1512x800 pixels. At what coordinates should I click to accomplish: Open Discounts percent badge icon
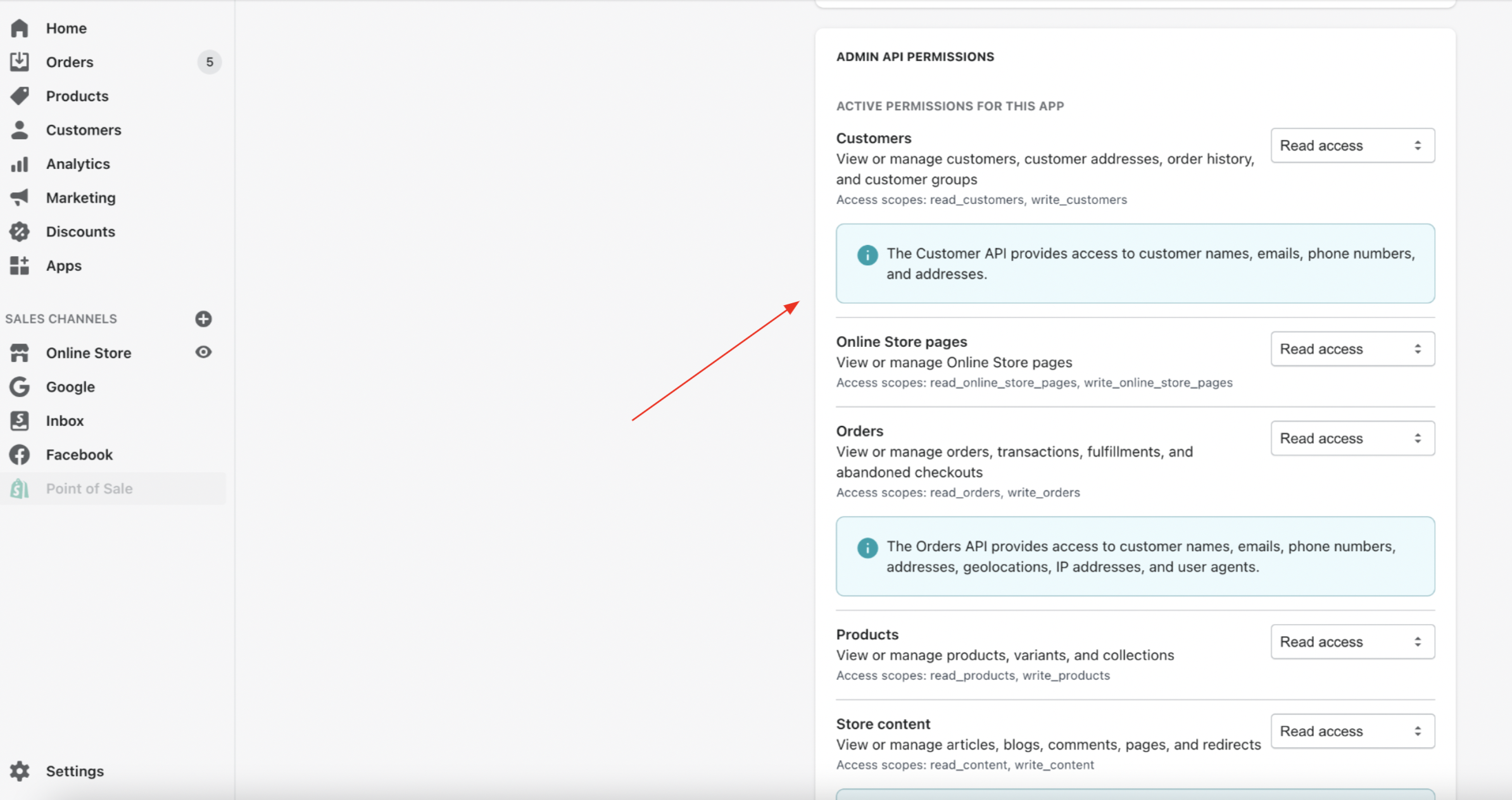point(20,232)
